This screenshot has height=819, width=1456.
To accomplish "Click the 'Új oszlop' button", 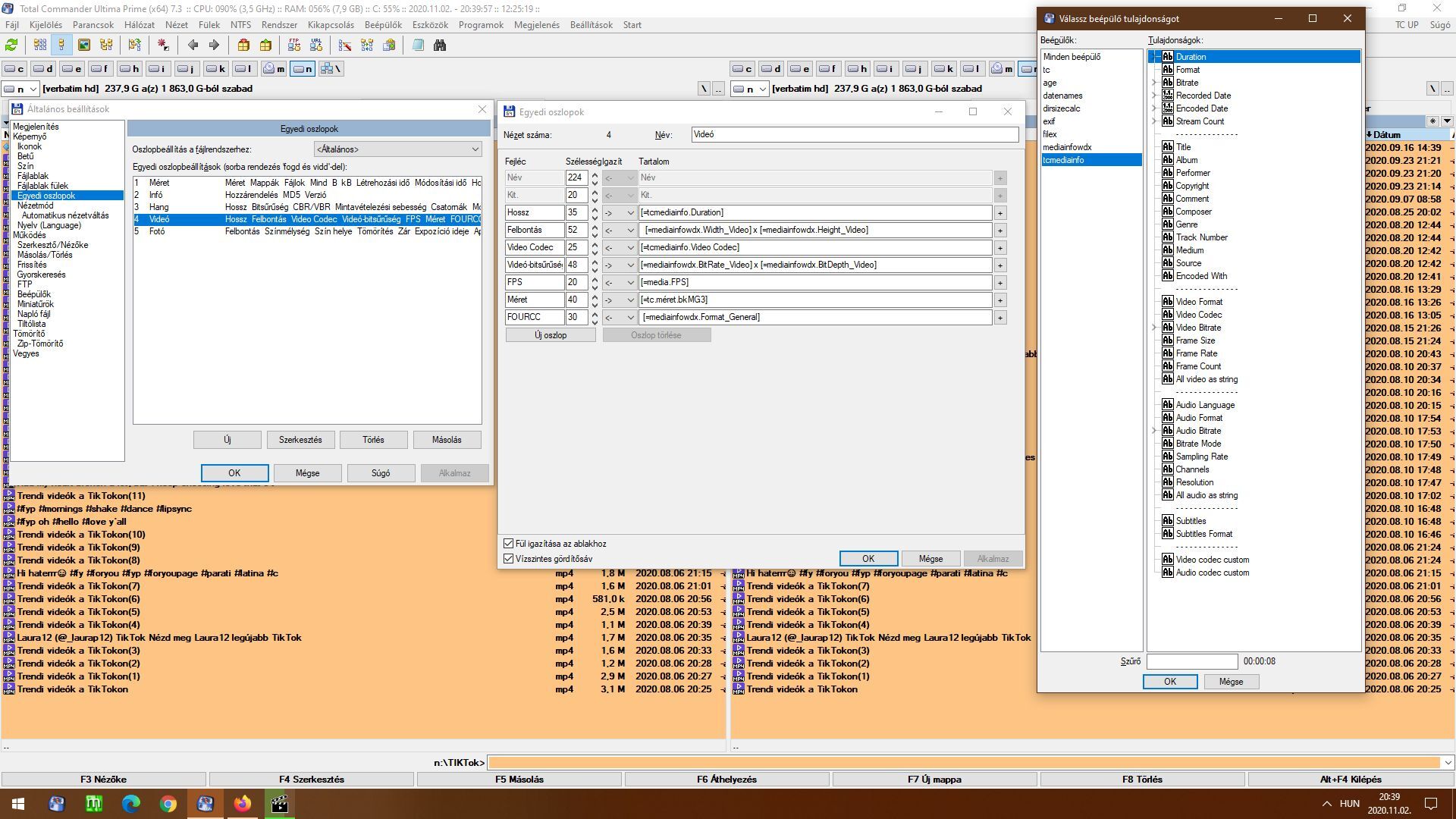I will [x=551, y=335].
